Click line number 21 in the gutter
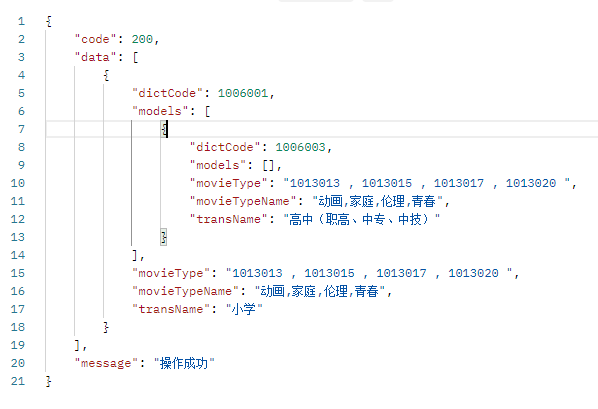 pyautogui.click(x=18, y=381)
